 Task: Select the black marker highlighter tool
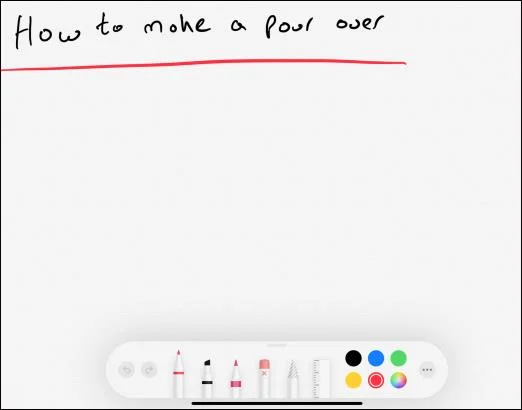pos(207,378)
